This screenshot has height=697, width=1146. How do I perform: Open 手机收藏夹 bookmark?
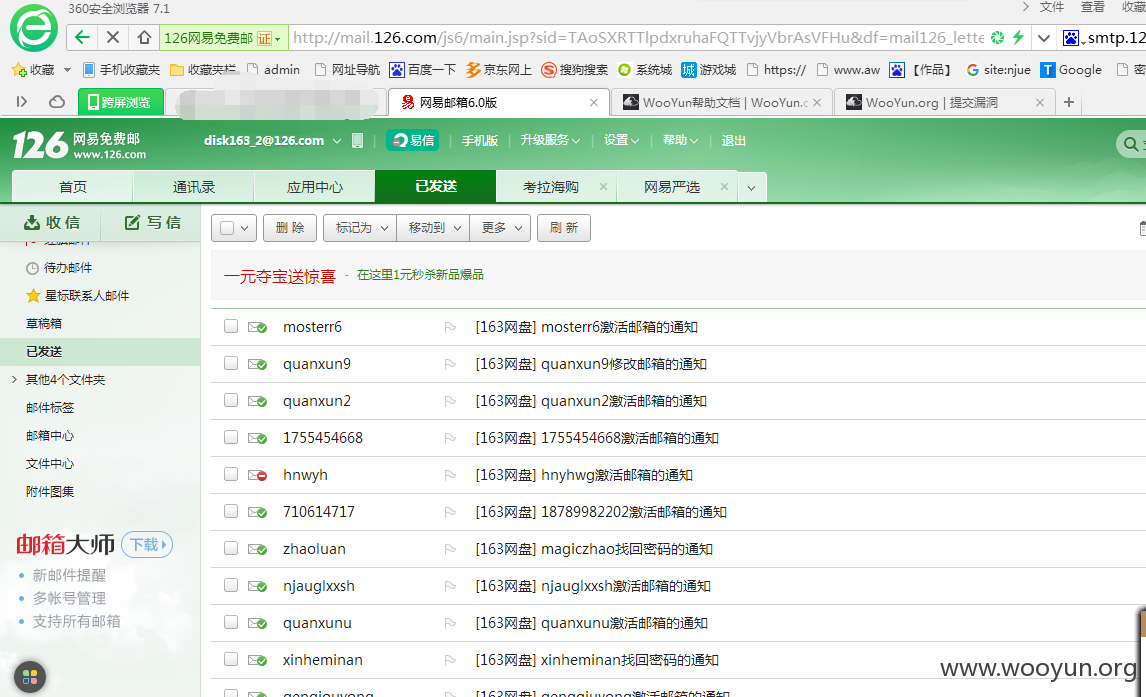(x=121, y=69)
